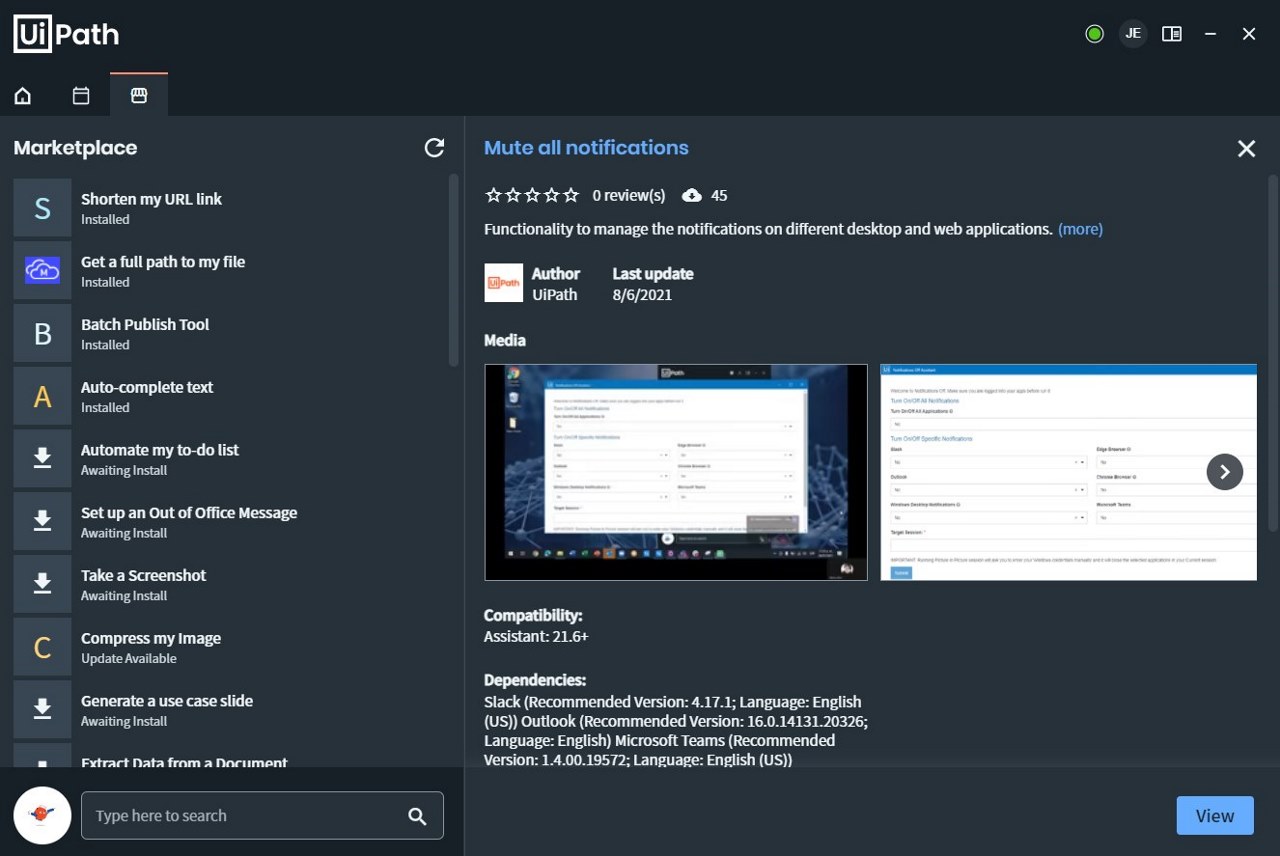Click the Mute all notifications title
The width and height of the screenshot is (1280, 856).
coord(586,148)
